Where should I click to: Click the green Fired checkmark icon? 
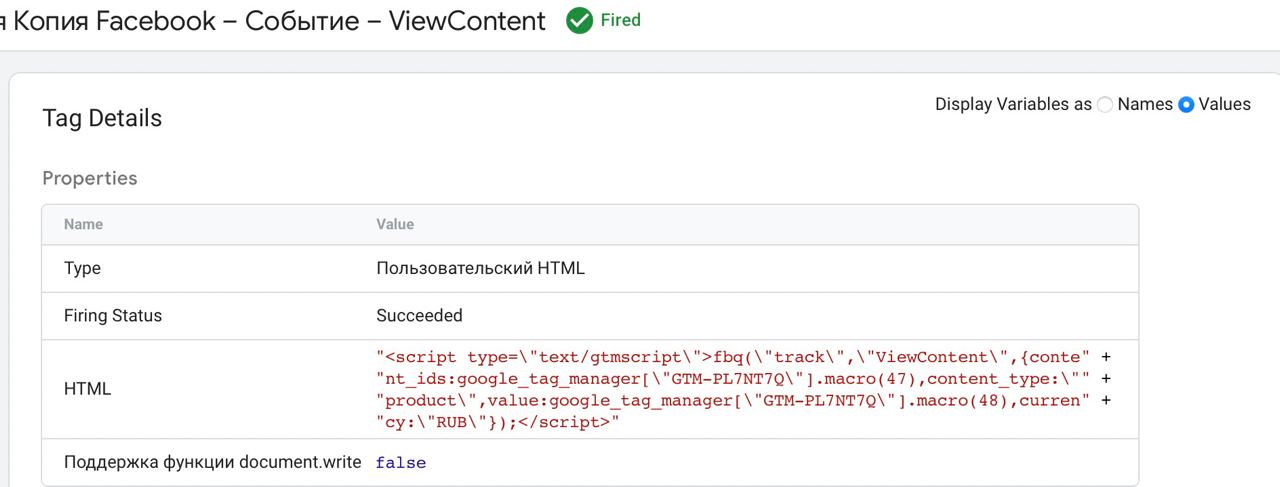[579, 21]
